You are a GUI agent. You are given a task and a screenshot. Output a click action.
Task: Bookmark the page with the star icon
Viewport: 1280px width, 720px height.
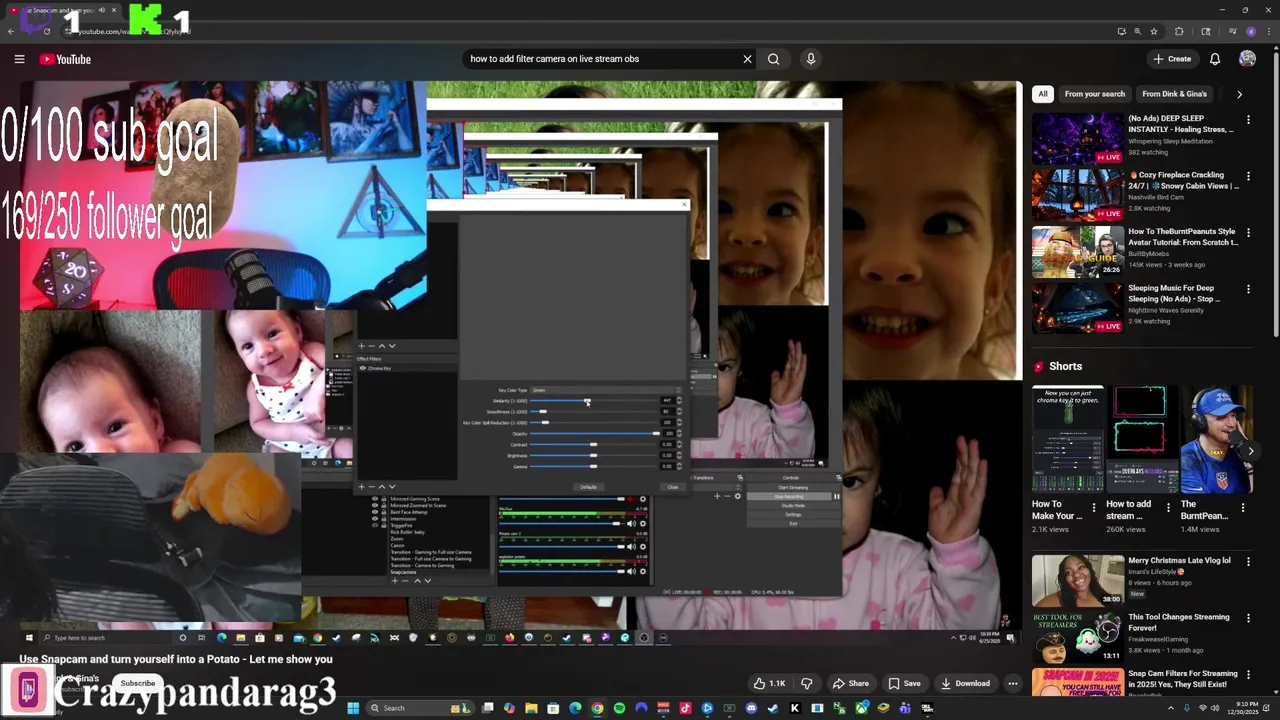1154,31
